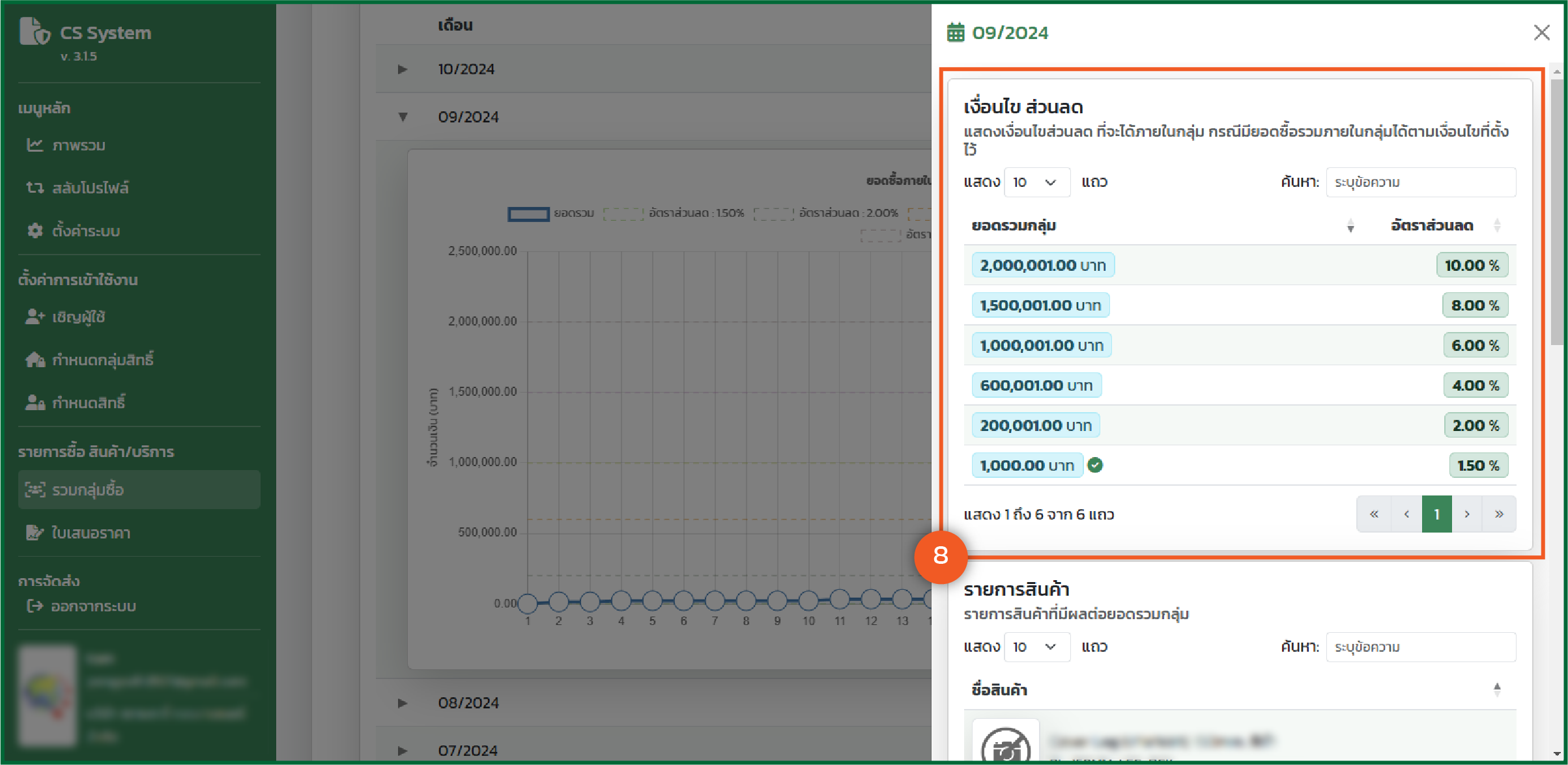Open the ภาพรวม chart icon menu
The height and width of the screenshot is (765, 1568).
click(35, 145)
